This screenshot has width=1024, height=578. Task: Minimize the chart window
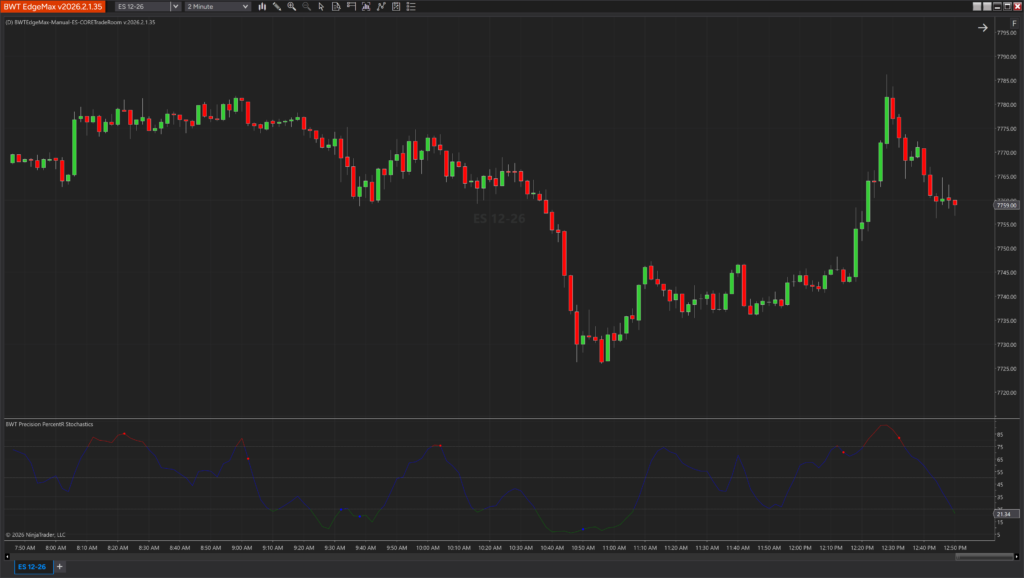pyautogui.click(x=997, y=7)
